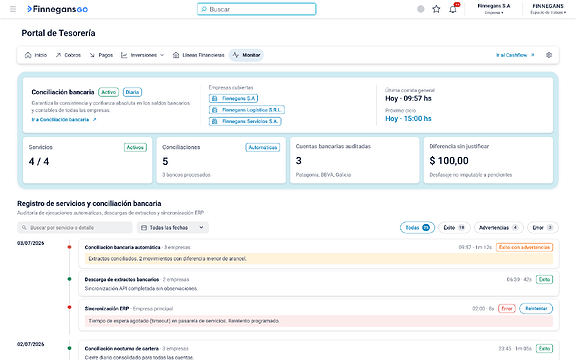This screenshot has height=360, width=576.
Task: Click the 03/07/2026 date label
Action: click(30, 243)
